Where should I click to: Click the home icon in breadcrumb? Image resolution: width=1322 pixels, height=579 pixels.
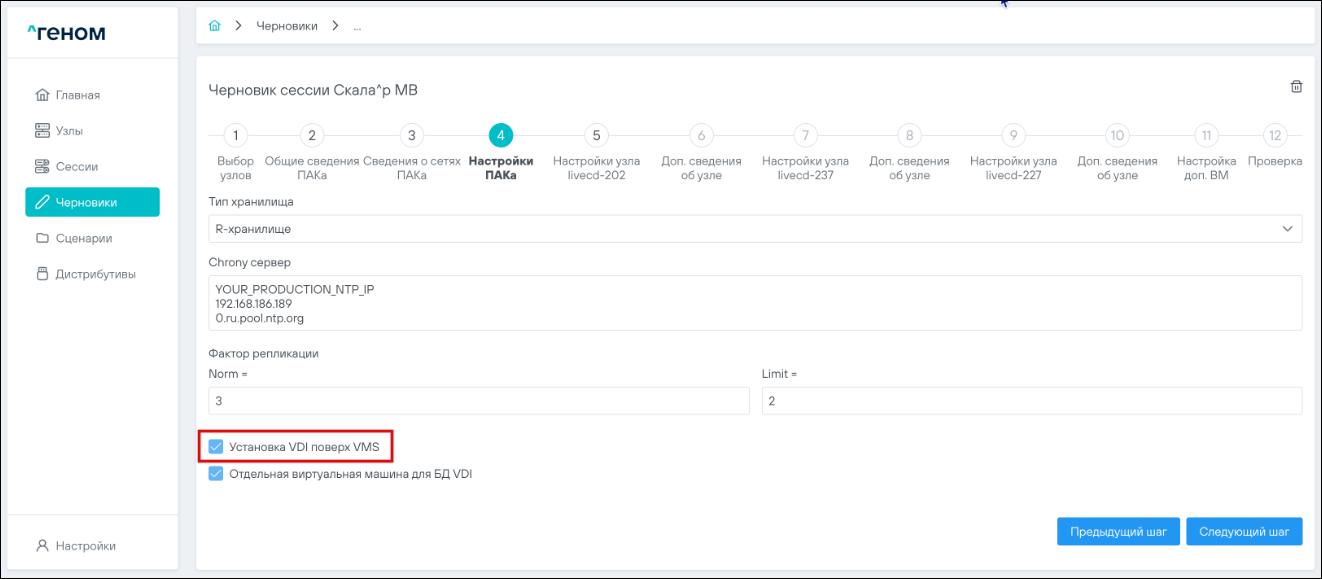213,26
